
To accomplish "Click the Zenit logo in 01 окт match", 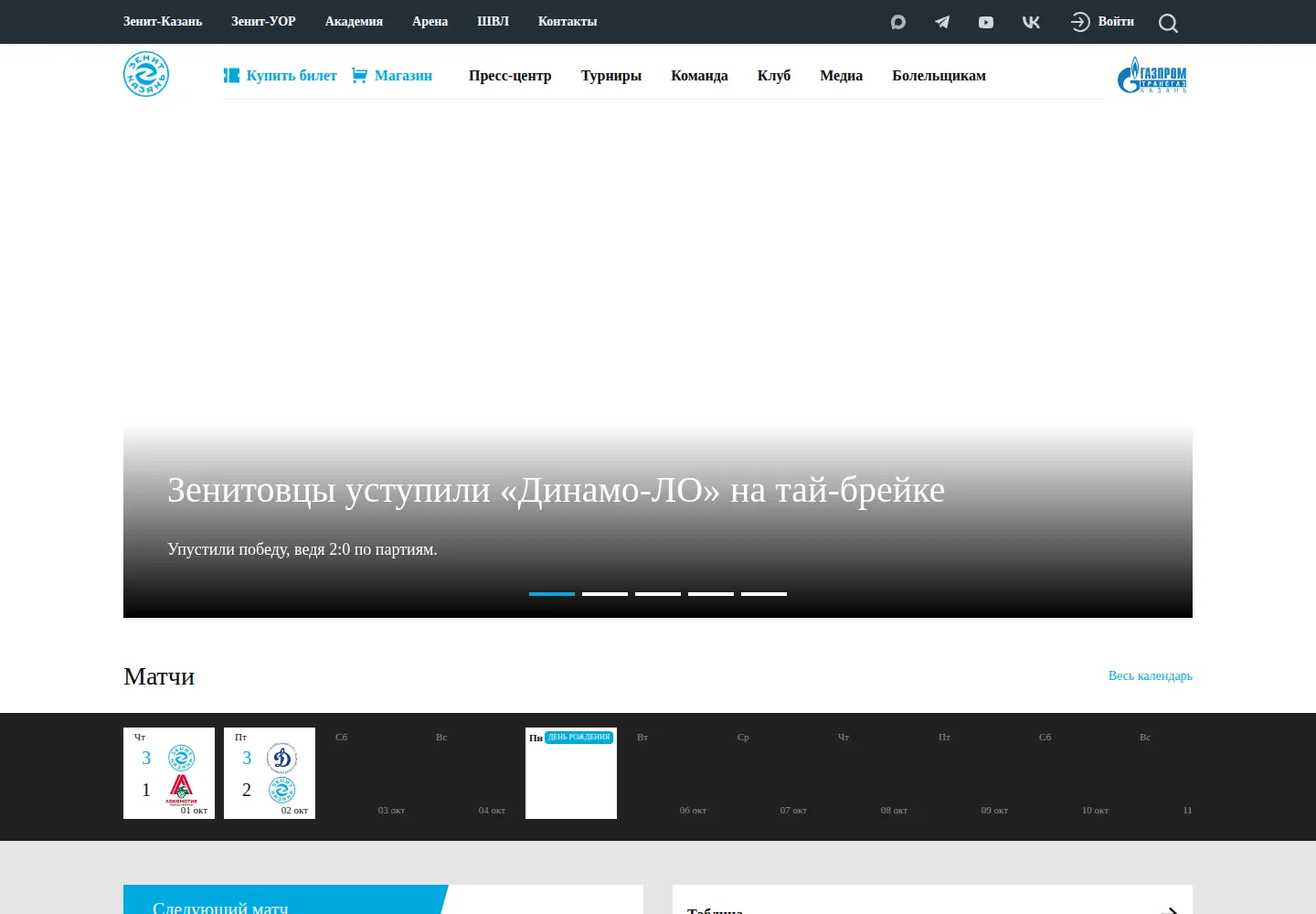I will pyautogui.click(x=181, y=758).
